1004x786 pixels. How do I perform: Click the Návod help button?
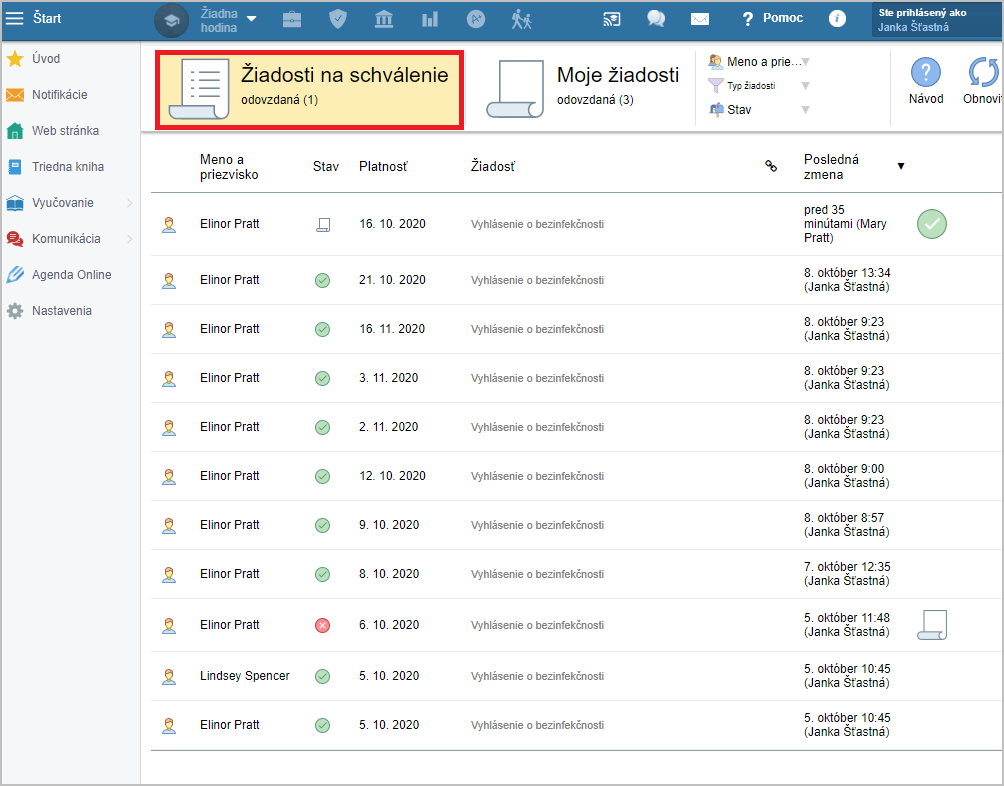926,82
